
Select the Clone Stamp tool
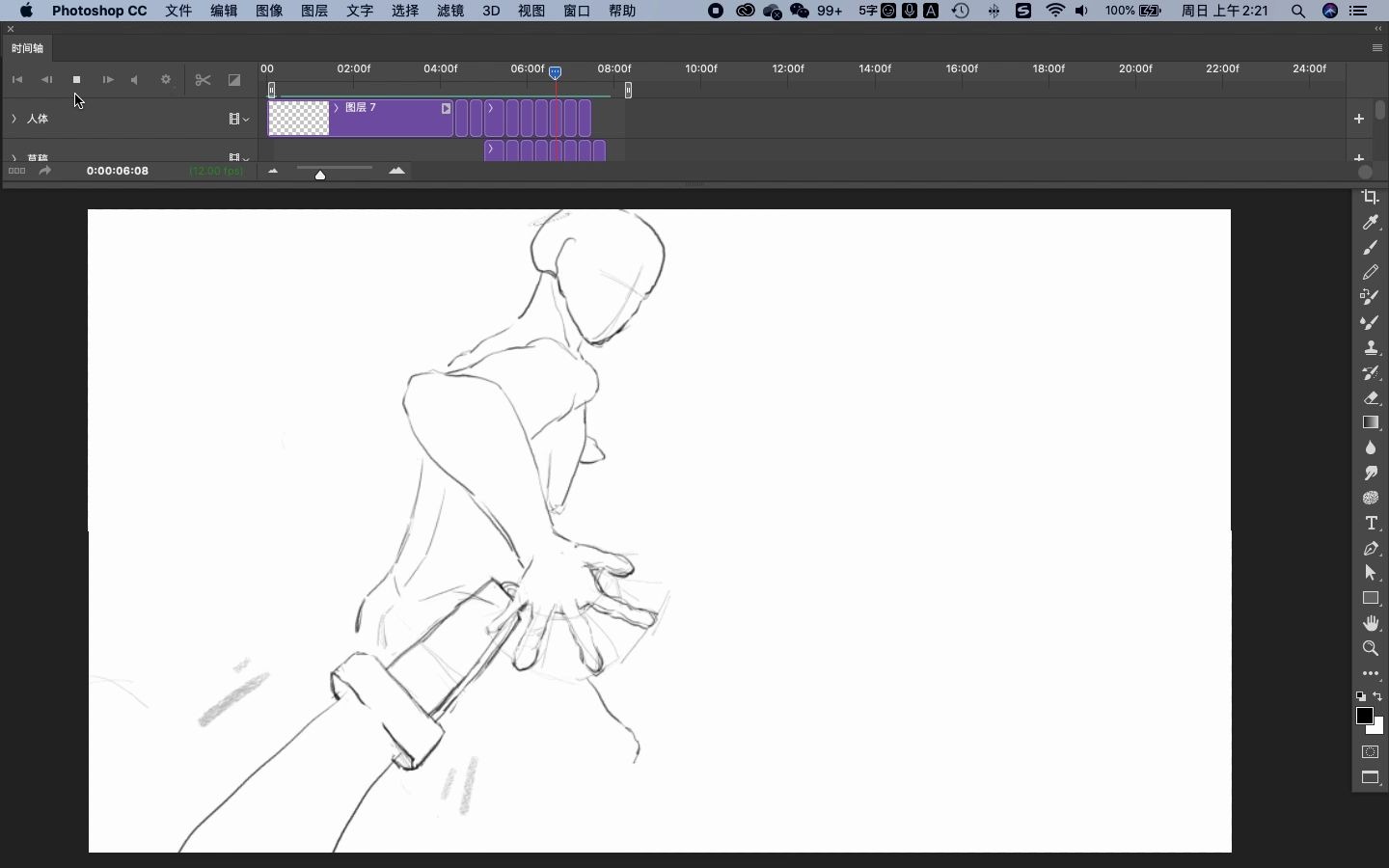point(1371,348)
